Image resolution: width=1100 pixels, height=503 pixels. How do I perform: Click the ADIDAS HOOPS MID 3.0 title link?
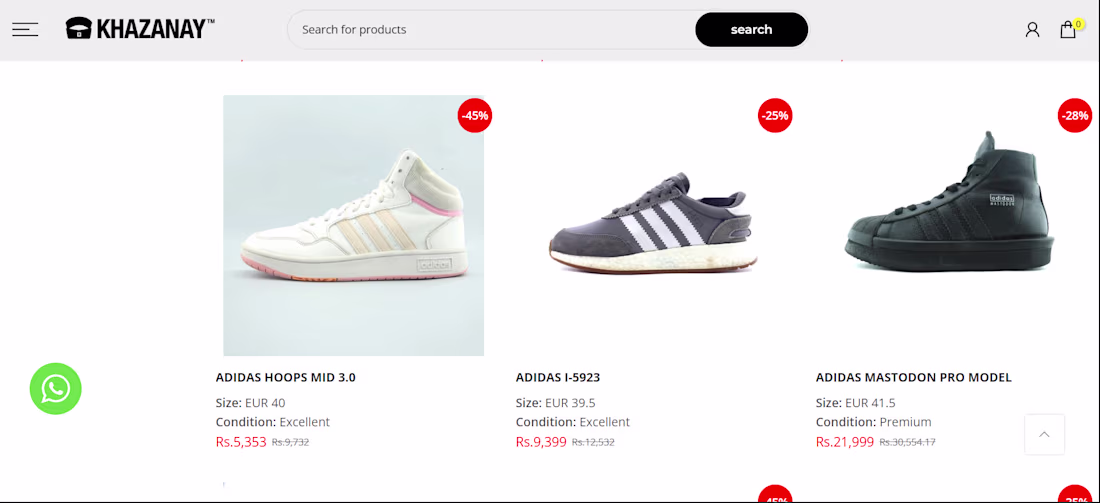pyautogui.click(x=286, y=377)
